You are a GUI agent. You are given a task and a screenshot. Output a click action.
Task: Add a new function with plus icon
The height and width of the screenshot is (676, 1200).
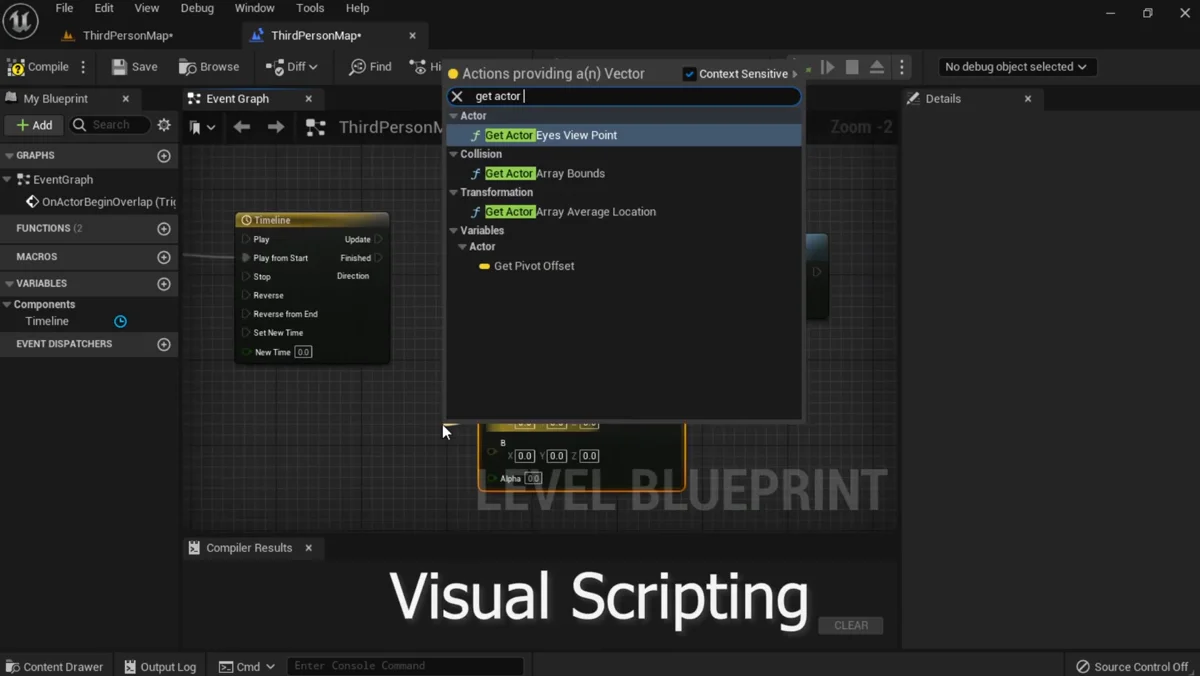point(164,229)
